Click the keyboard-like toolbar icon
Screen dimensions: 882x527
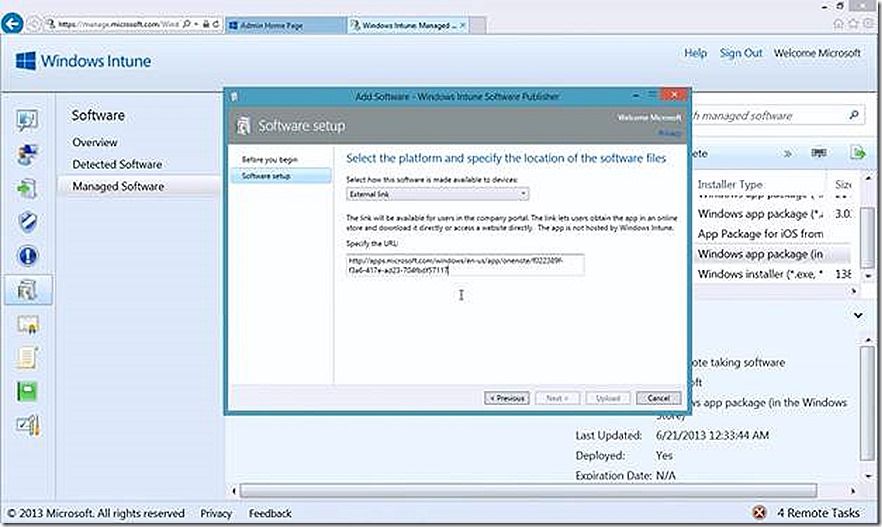pos(818,153)
